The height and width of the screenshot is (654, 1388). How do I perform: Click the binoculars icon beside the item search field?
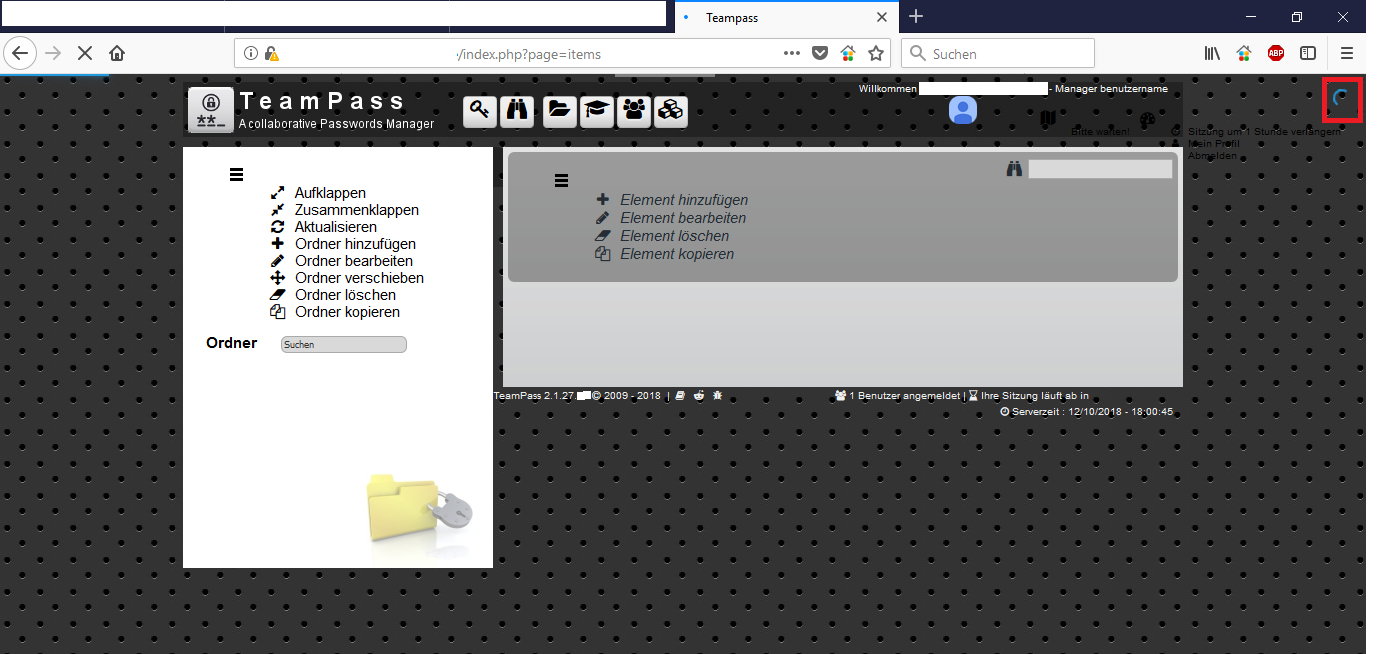coord(1014,168)
